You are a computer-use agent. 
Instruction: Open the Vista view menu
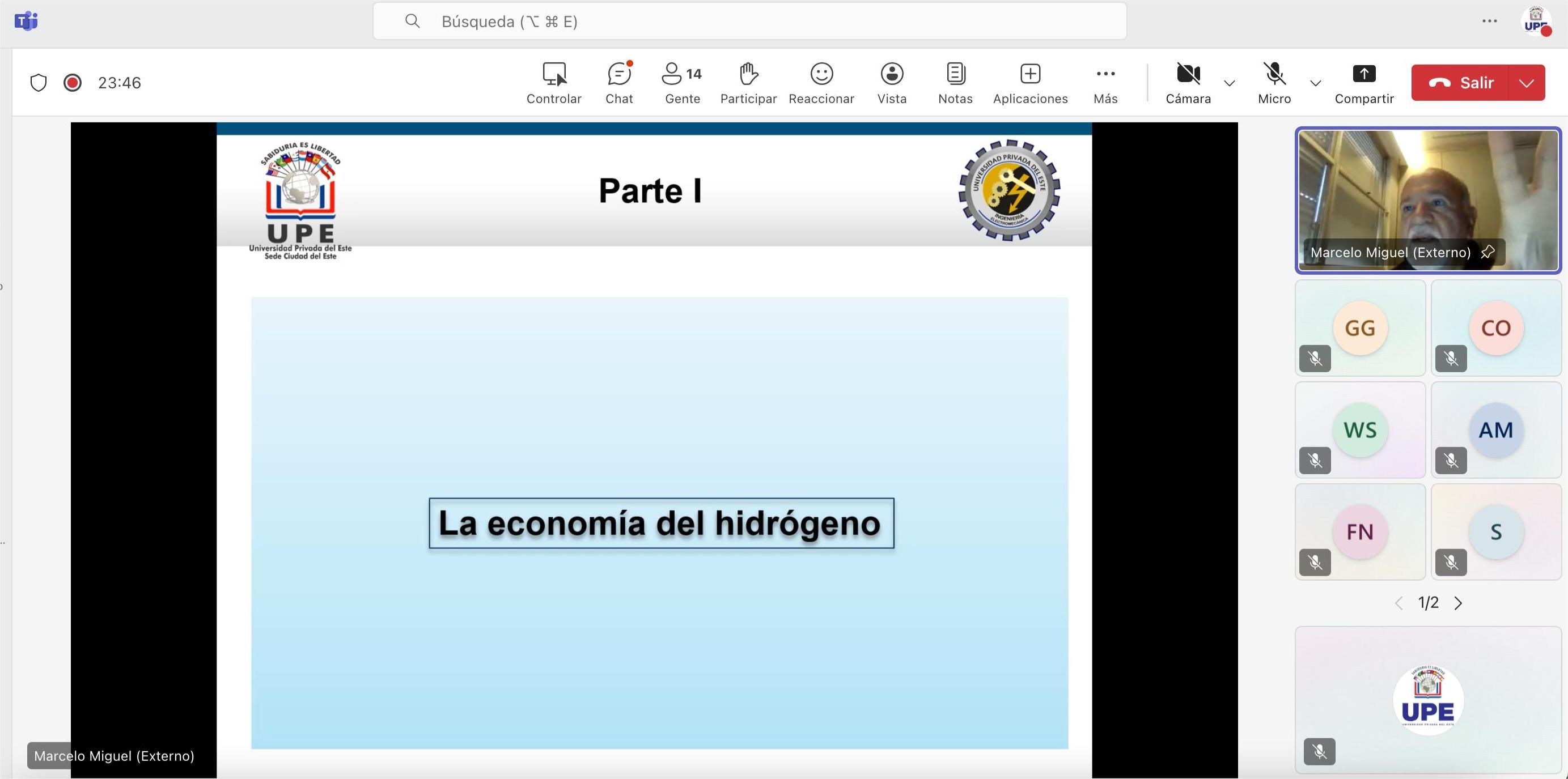pyautogui.click(x=892, y=83)
